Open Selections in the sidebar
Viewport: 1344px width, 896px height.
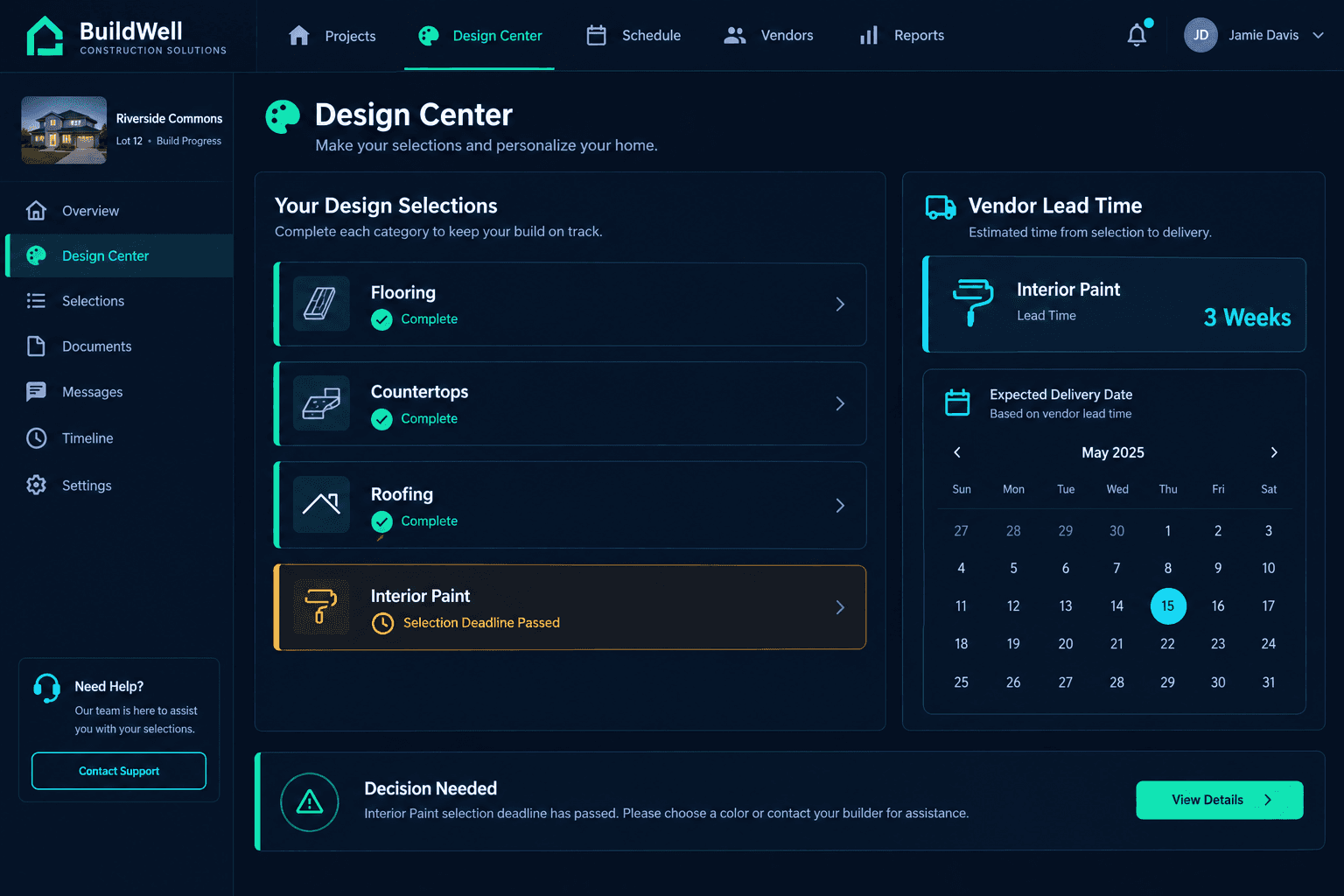coord(119,301)
